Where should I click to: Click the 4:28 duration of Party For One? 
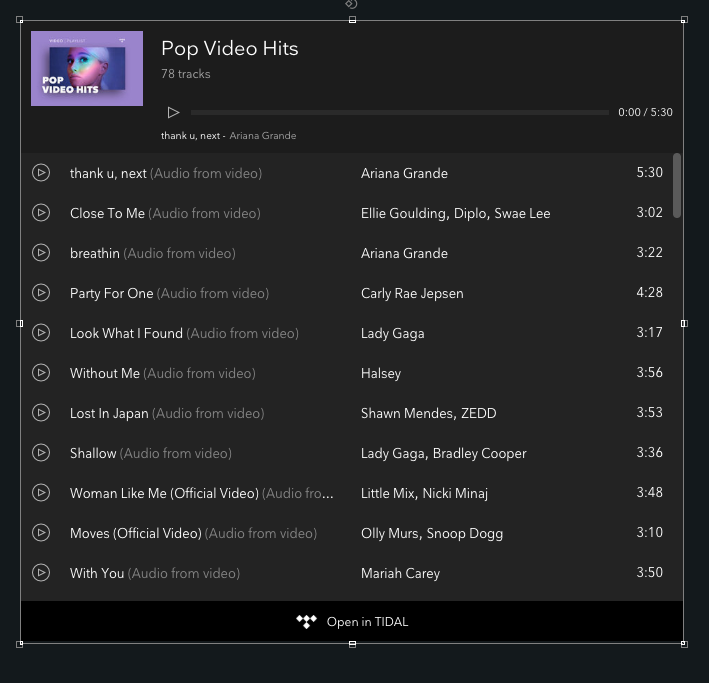tap(649, 292)
